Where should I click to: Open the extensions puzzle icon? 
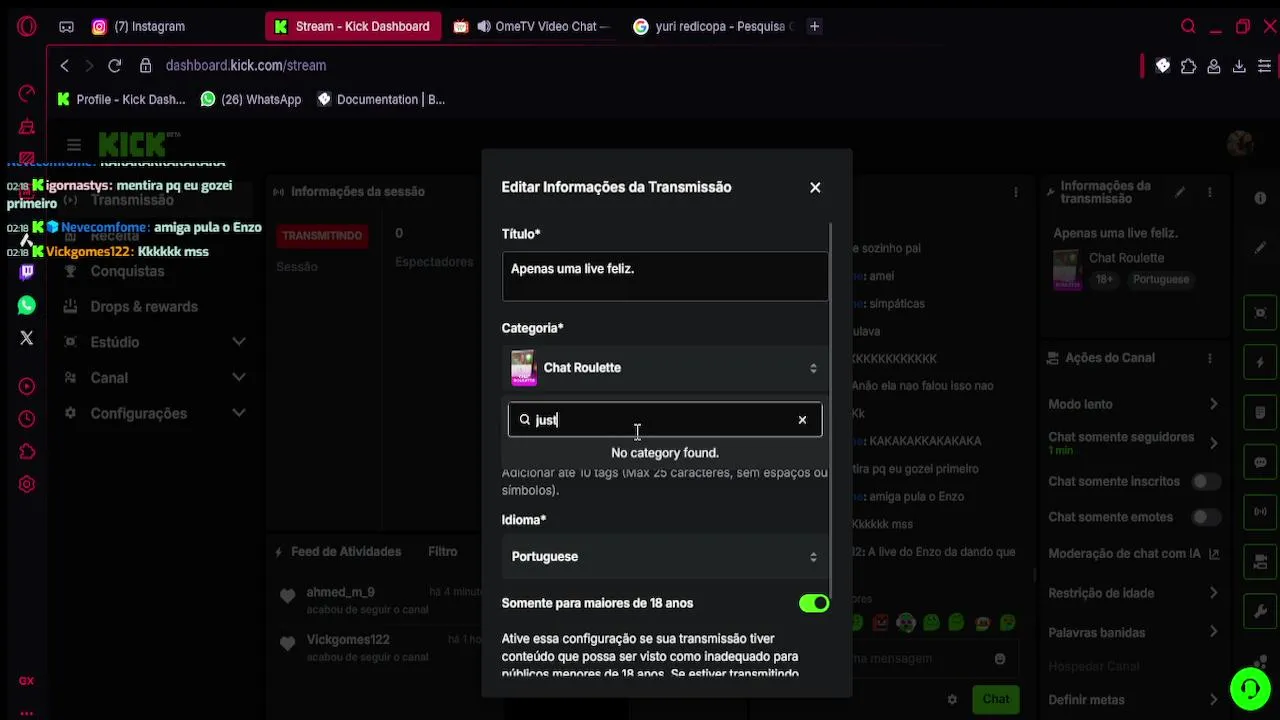pos(1188,66)
